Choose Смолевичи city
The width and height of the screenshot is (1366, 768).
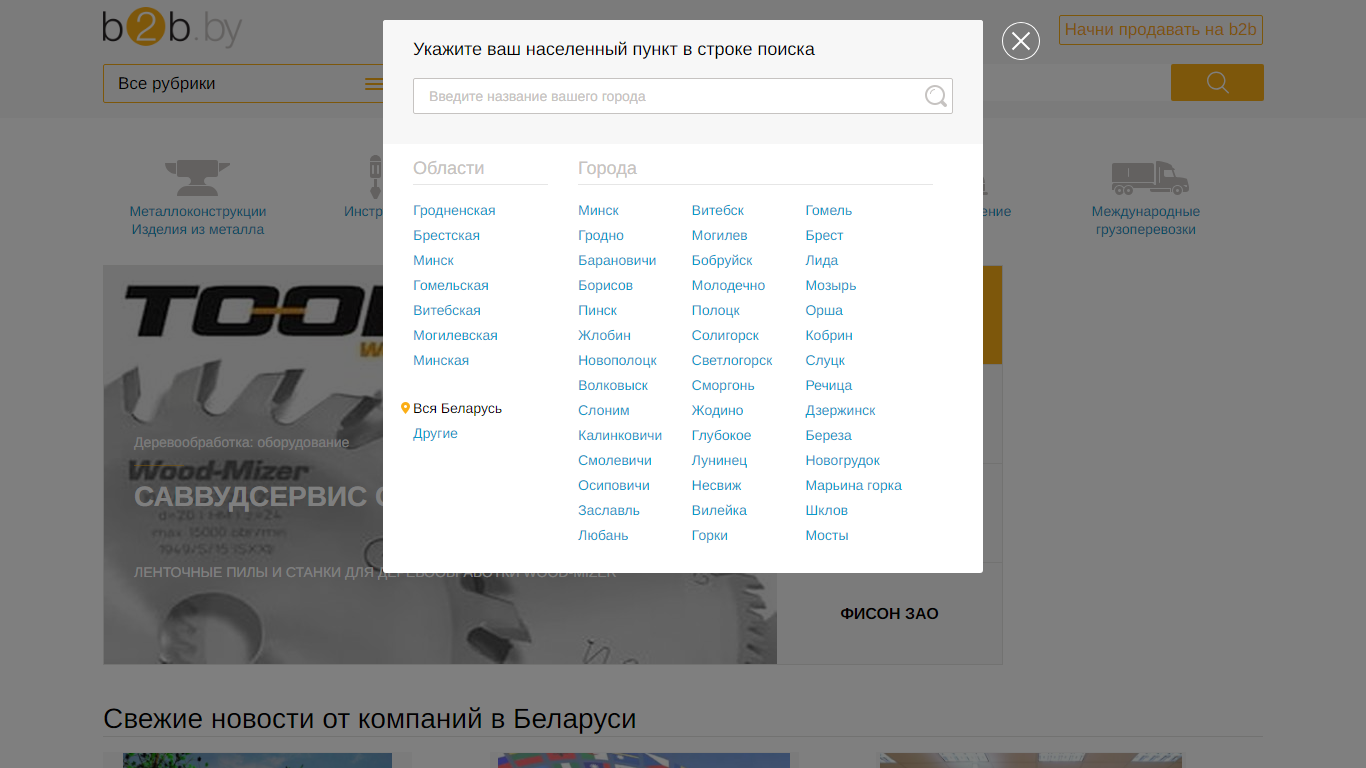(615, 460)
